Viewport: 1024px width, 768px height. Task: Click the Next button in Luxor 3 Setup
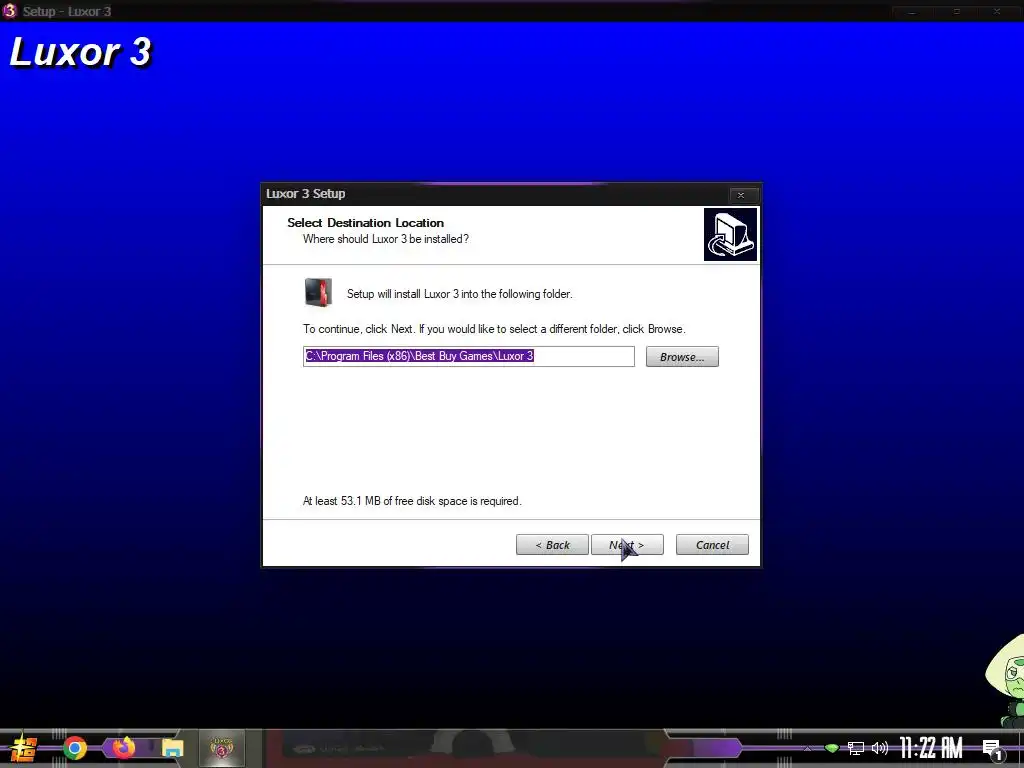[627, 545]
